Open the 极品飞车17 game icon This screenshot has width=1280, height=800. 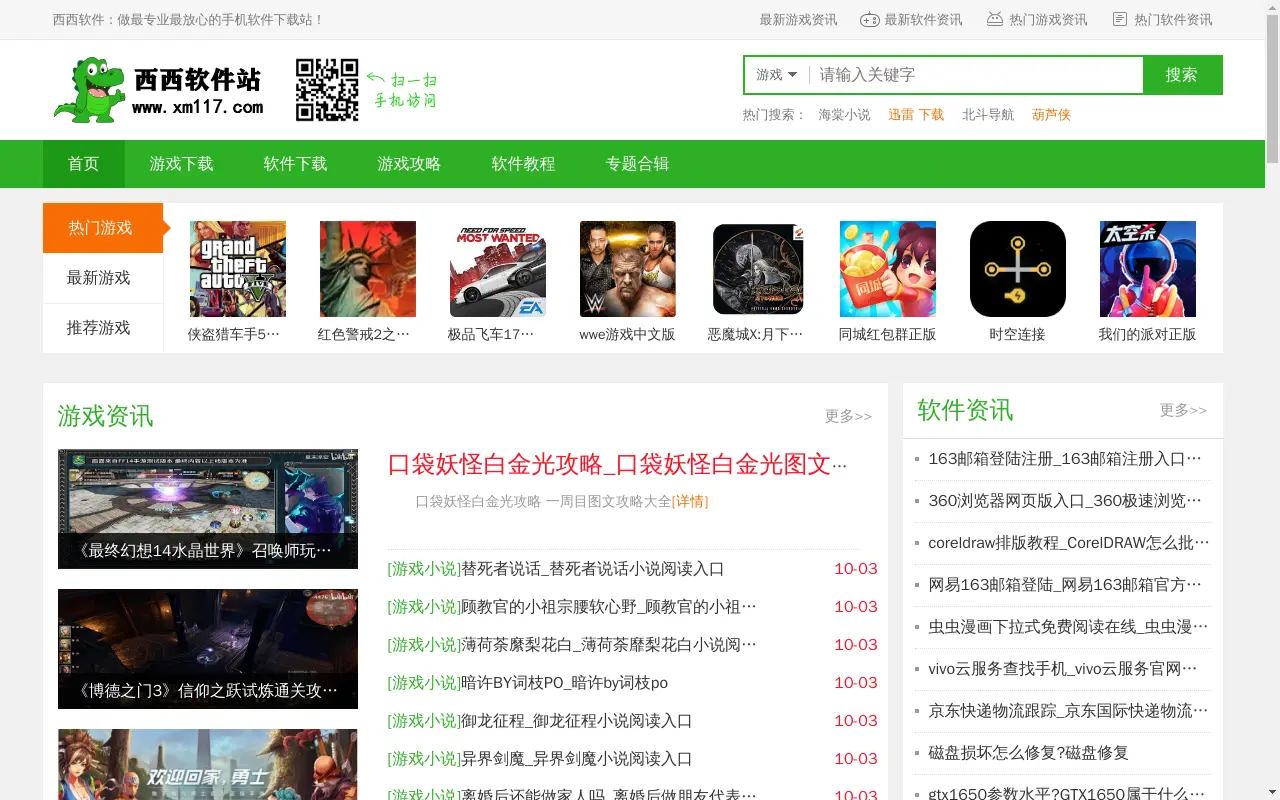coord(498,269)
